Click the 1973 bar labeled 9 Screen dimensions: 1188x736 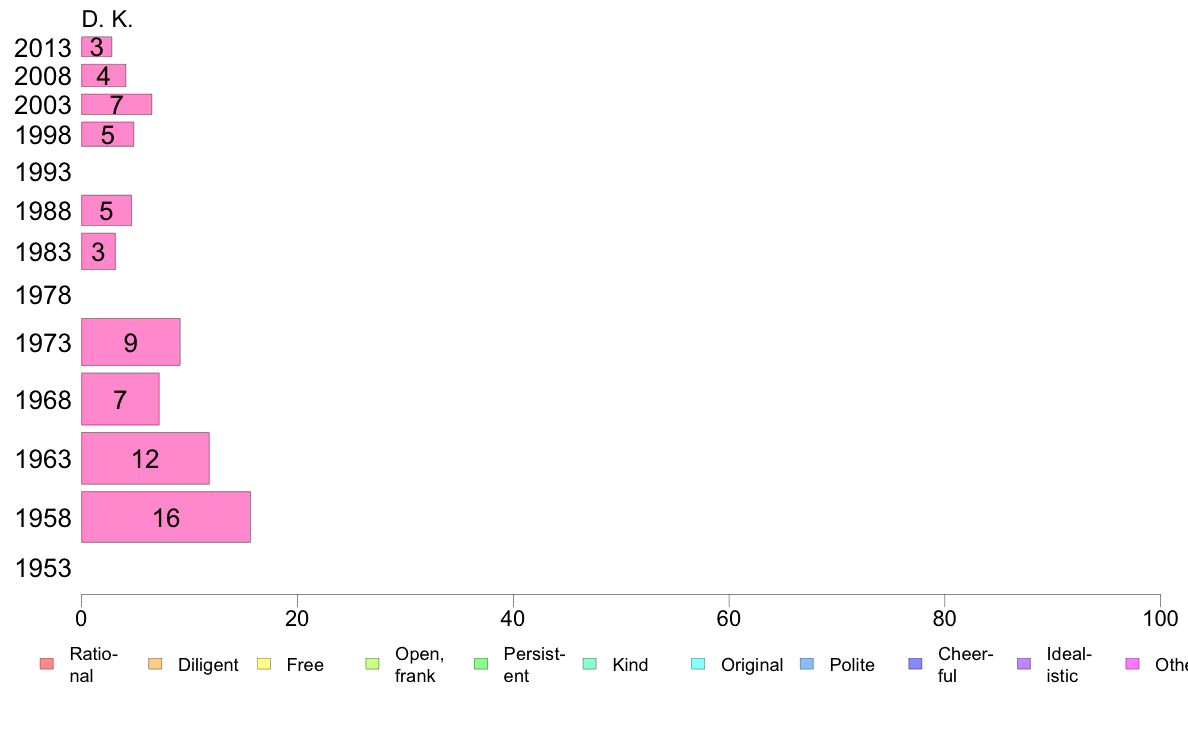131,342
